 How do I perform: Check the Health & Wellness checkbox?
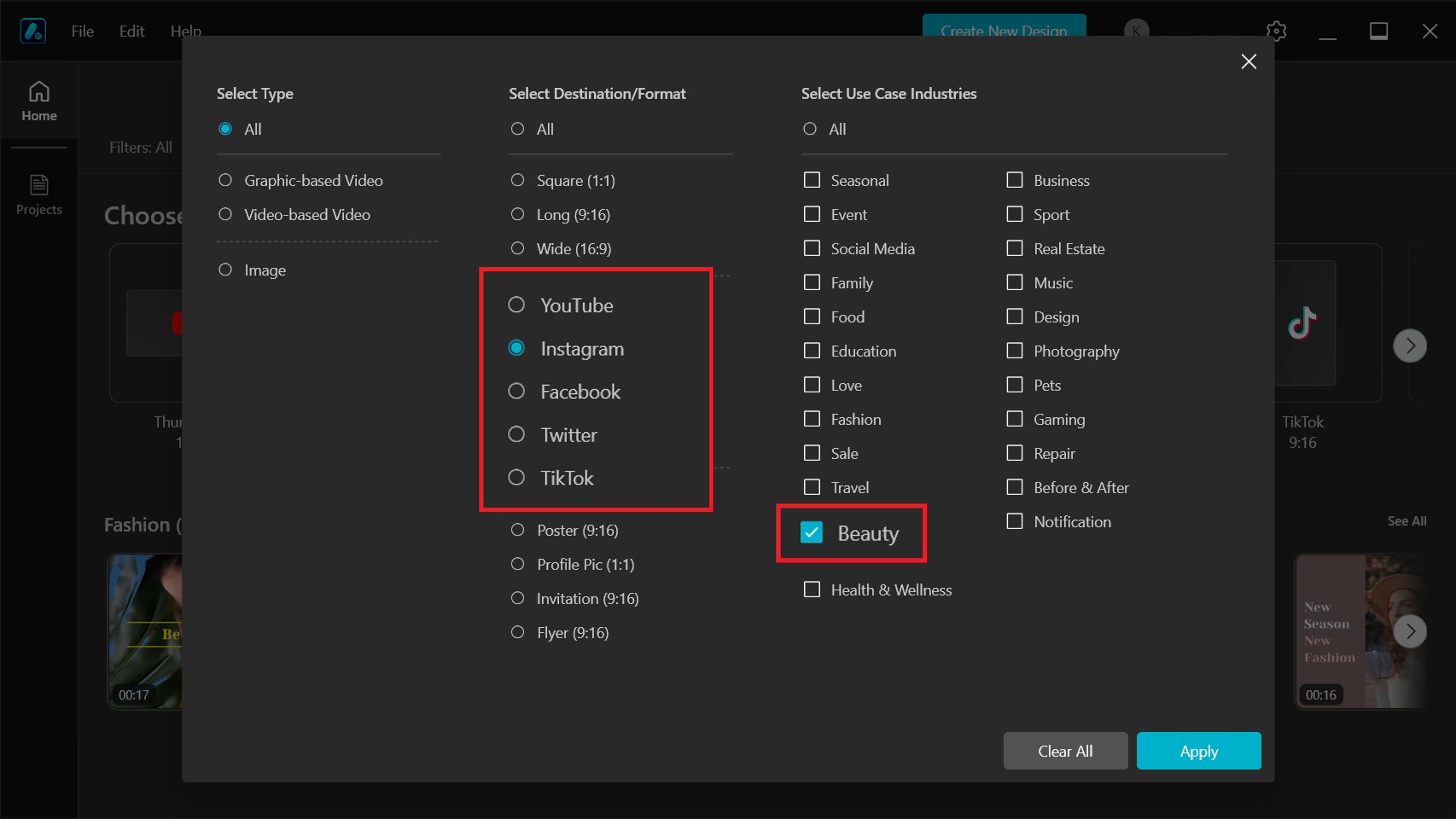[812, 590]
